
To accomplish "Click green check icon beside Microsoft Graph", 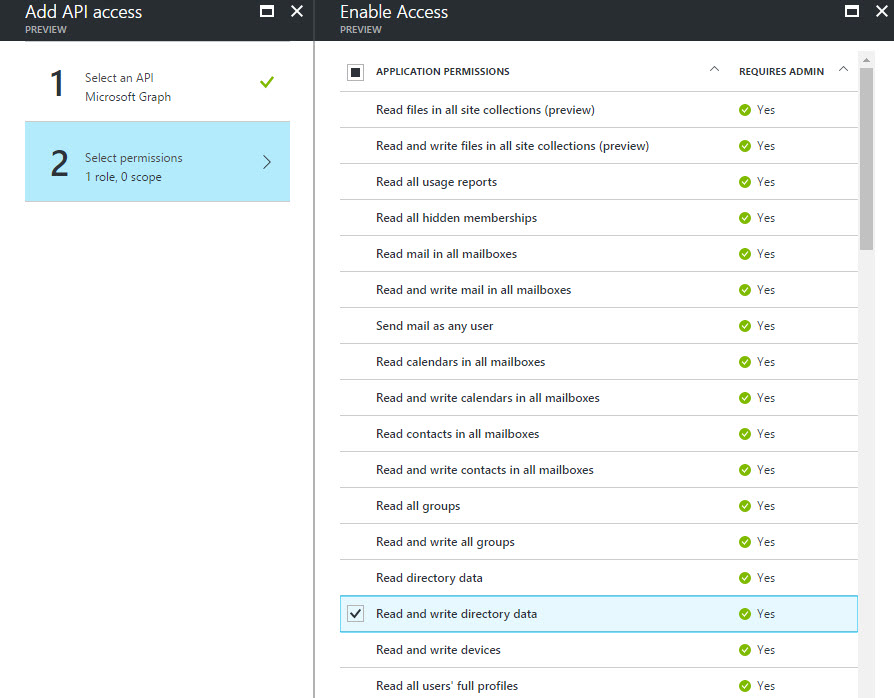I will pos(266,83).
